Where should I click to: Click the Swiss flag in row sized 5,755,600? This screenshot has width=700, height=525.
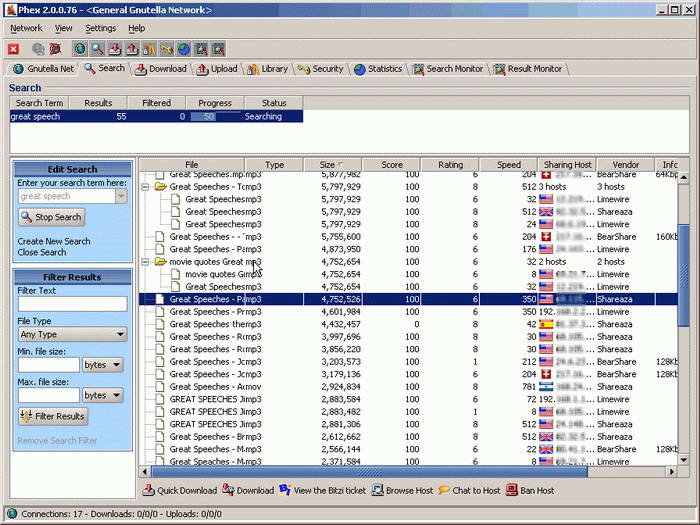tap(546, 237)
